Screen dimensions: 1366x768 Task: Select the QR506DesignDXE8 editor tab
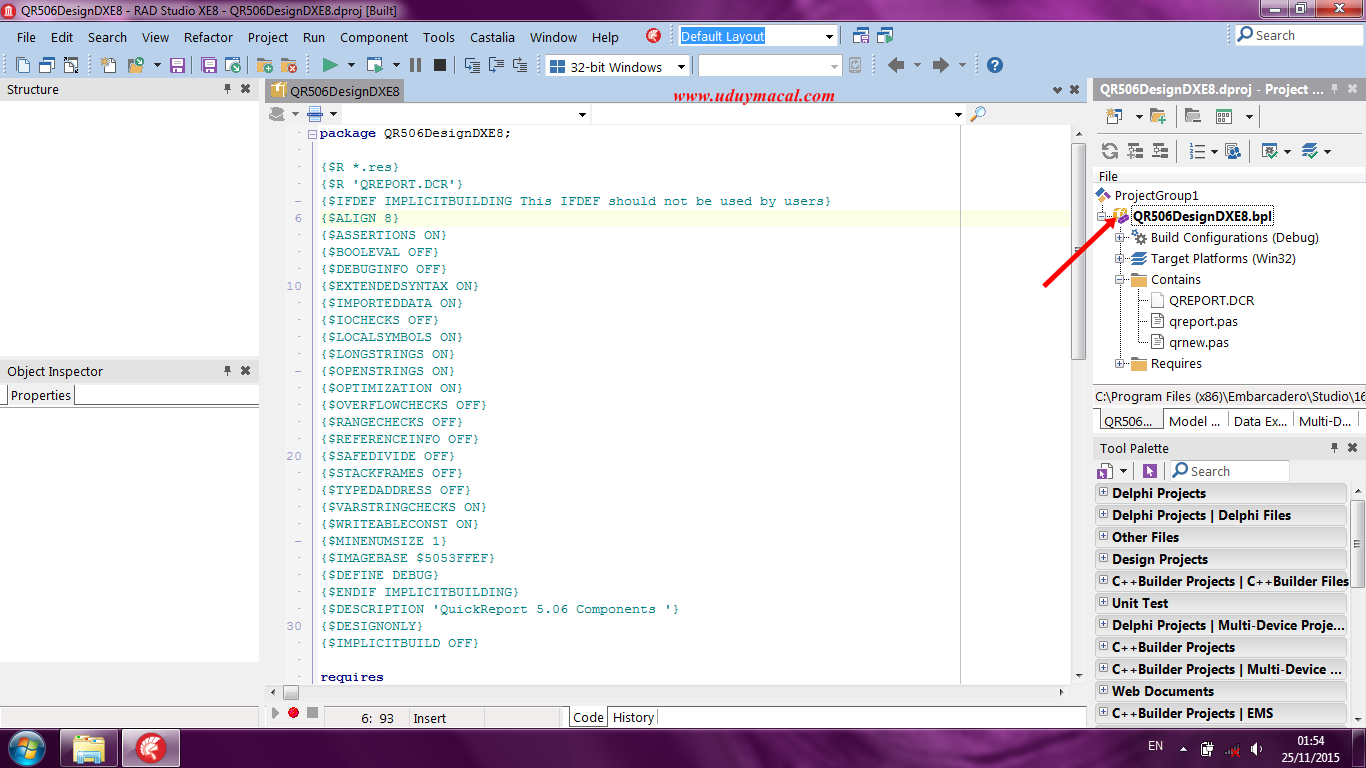tap(336, 91)
